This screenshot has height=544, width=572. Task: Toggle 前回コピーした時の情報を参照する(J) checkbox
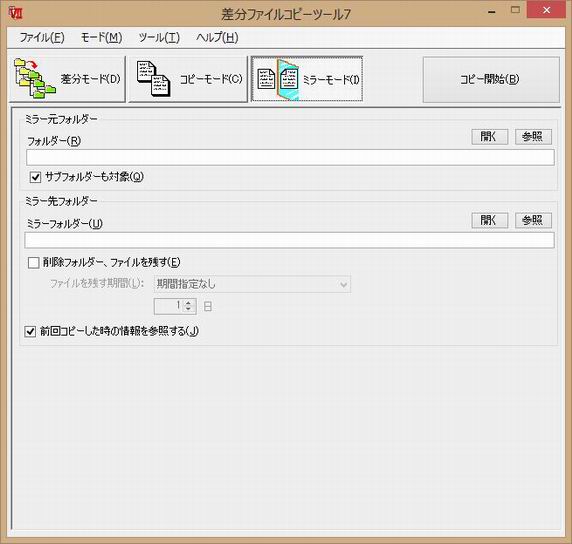[x=30, y=332]
